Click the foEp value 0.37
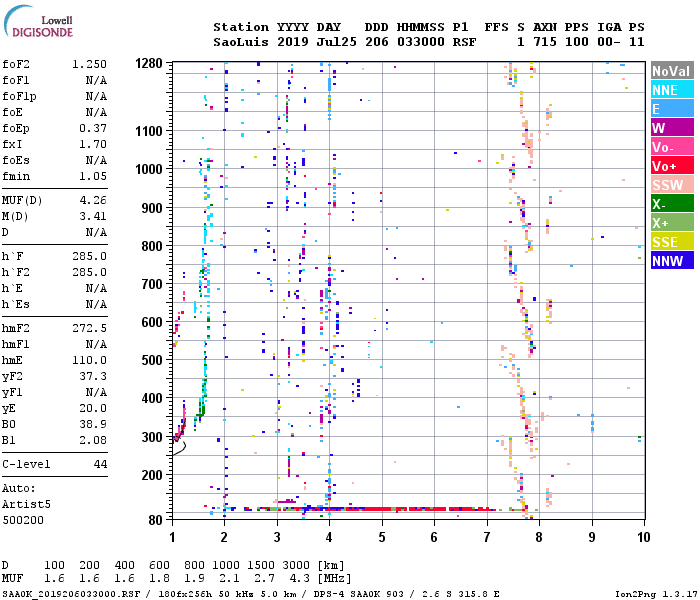 93,129
